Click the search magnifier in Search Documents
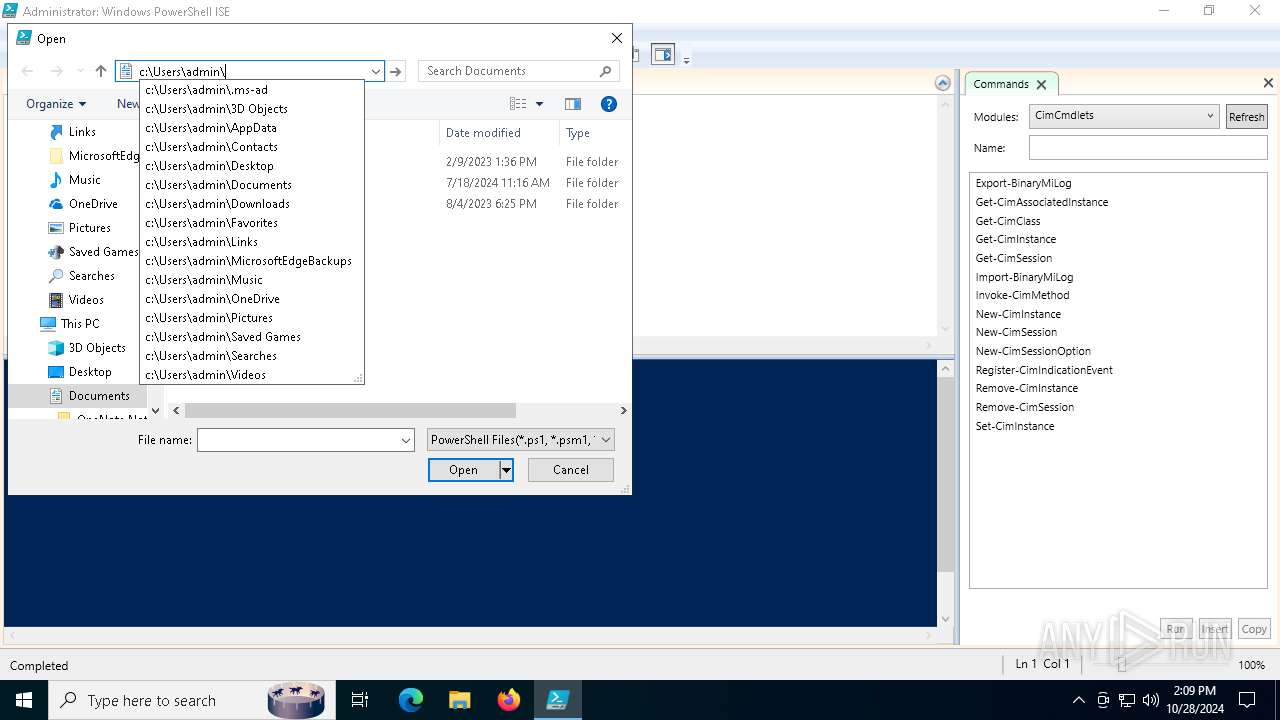This screenshot has width=1280, height=720. click(x=605, y=71)
